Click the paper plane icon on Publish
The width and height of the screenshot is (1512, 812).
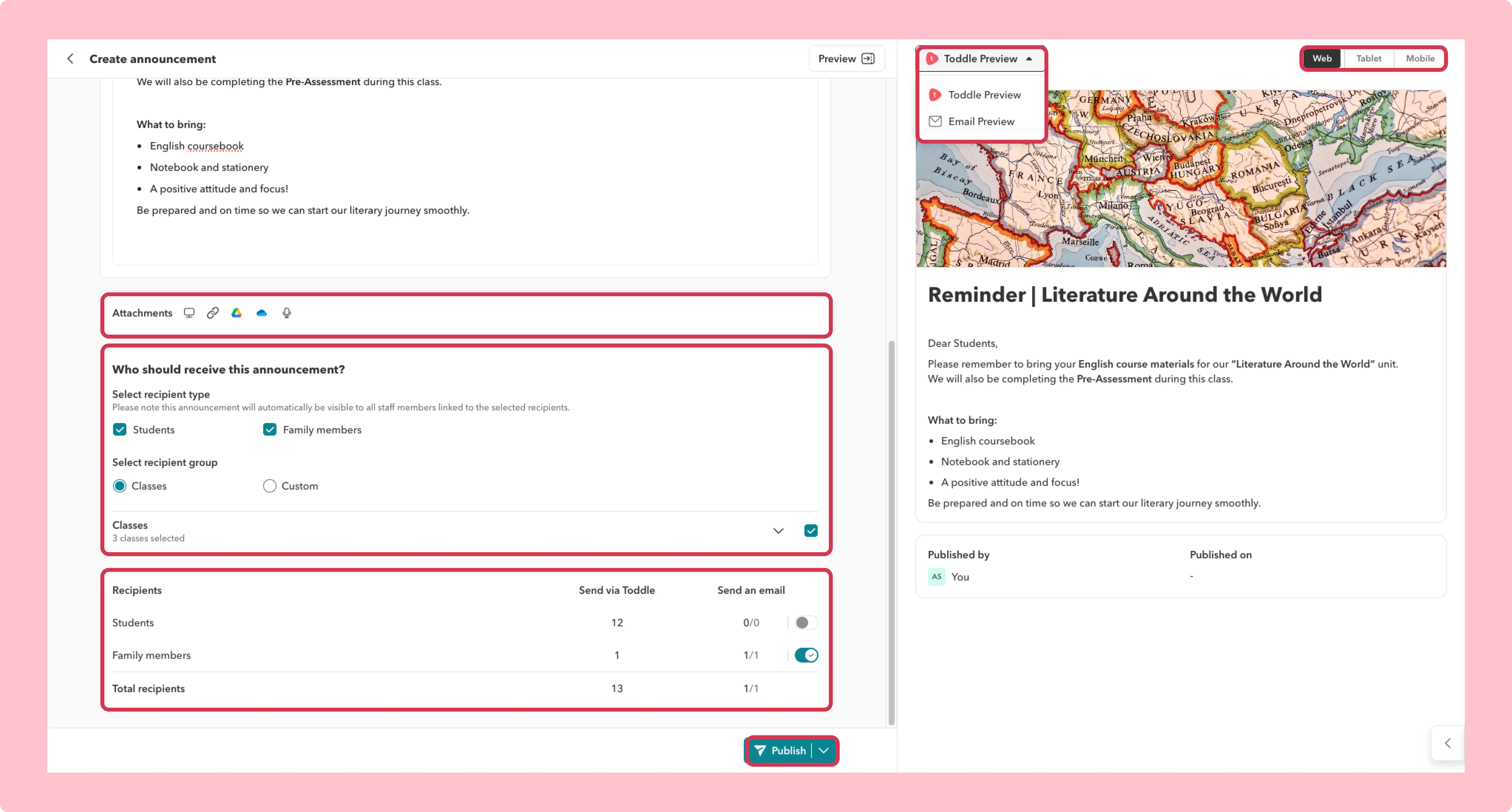click(x=760, y=750)
